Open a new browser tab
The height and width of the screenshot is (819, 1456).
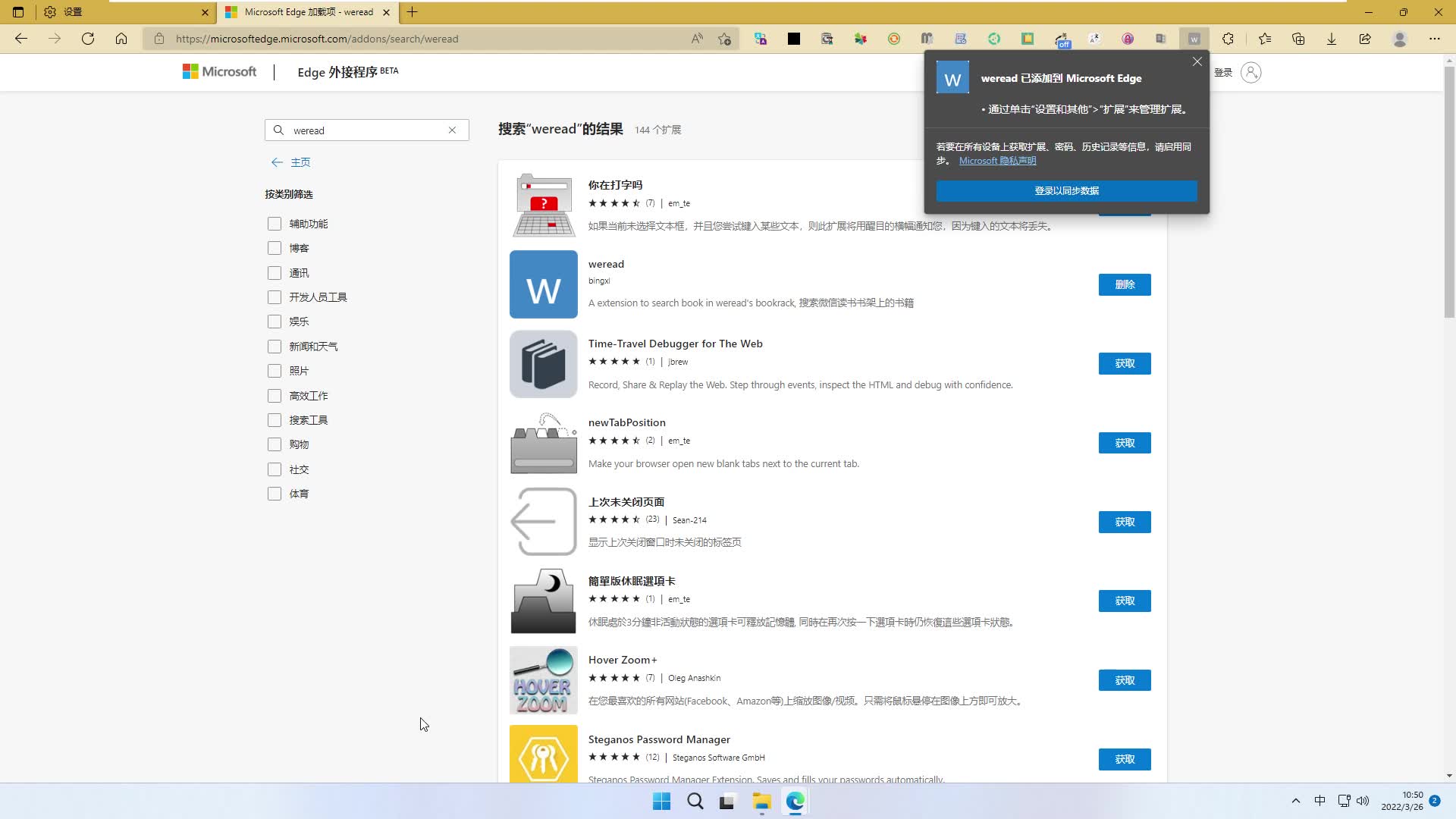[x=413, y=12]
